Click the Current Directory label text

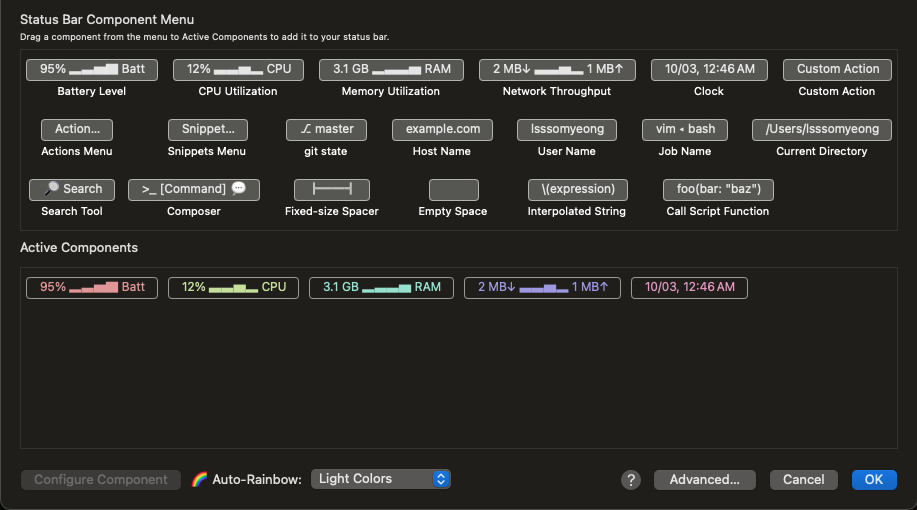coord(822,151)
